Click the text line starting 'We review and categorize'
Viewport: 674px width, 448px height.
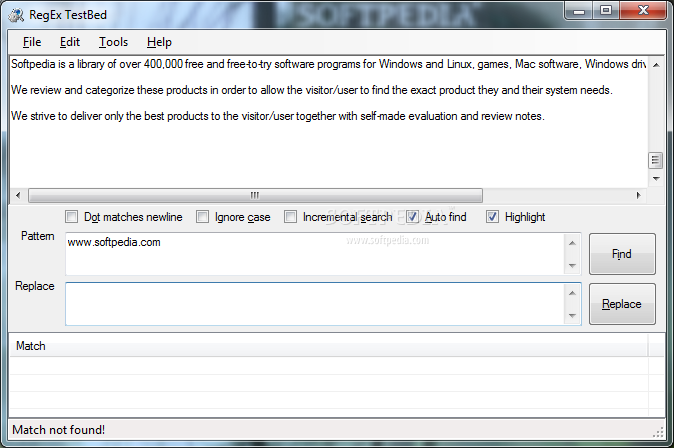pos(312,90)
